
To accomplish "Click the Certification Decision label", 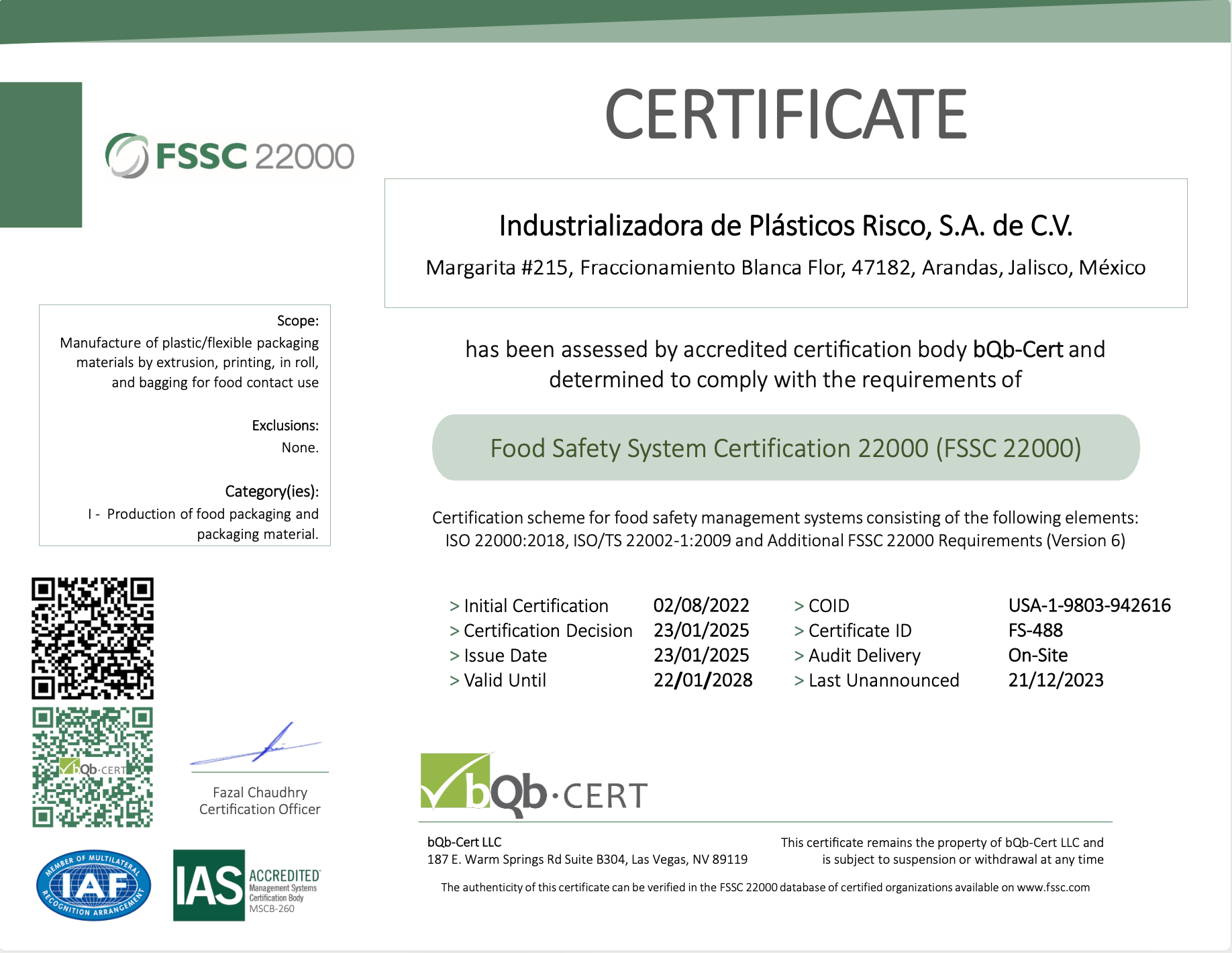I will [548, 631].
